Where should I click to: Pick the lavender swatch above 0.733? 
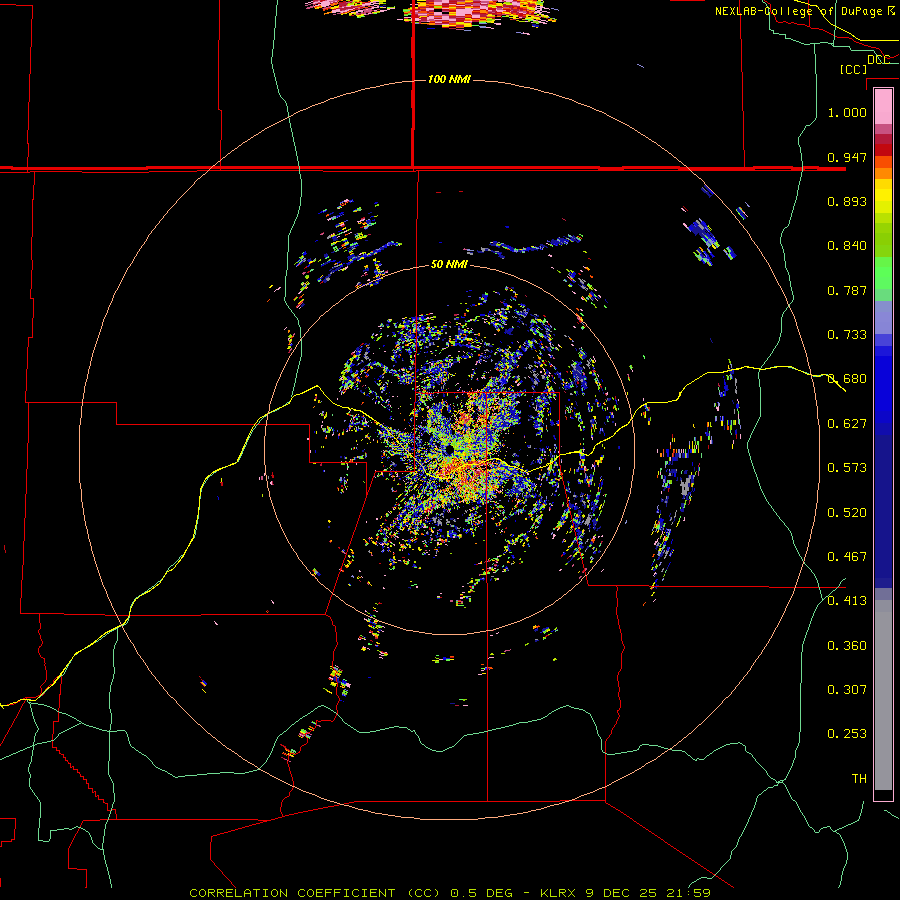(883, 317)
